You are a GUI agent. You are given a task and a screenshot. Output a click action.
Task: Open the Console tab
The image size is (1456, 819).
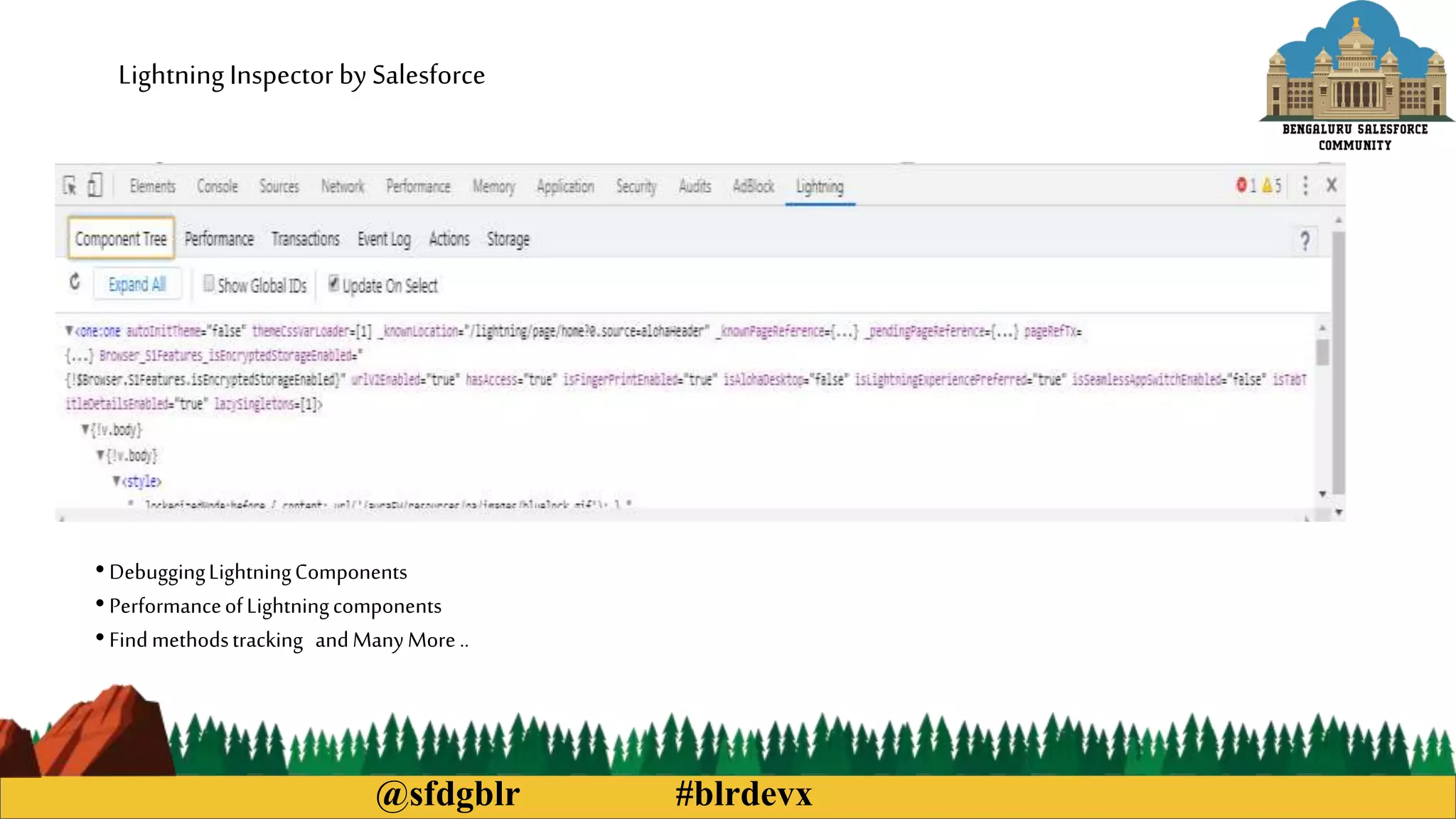coord(218,186)
